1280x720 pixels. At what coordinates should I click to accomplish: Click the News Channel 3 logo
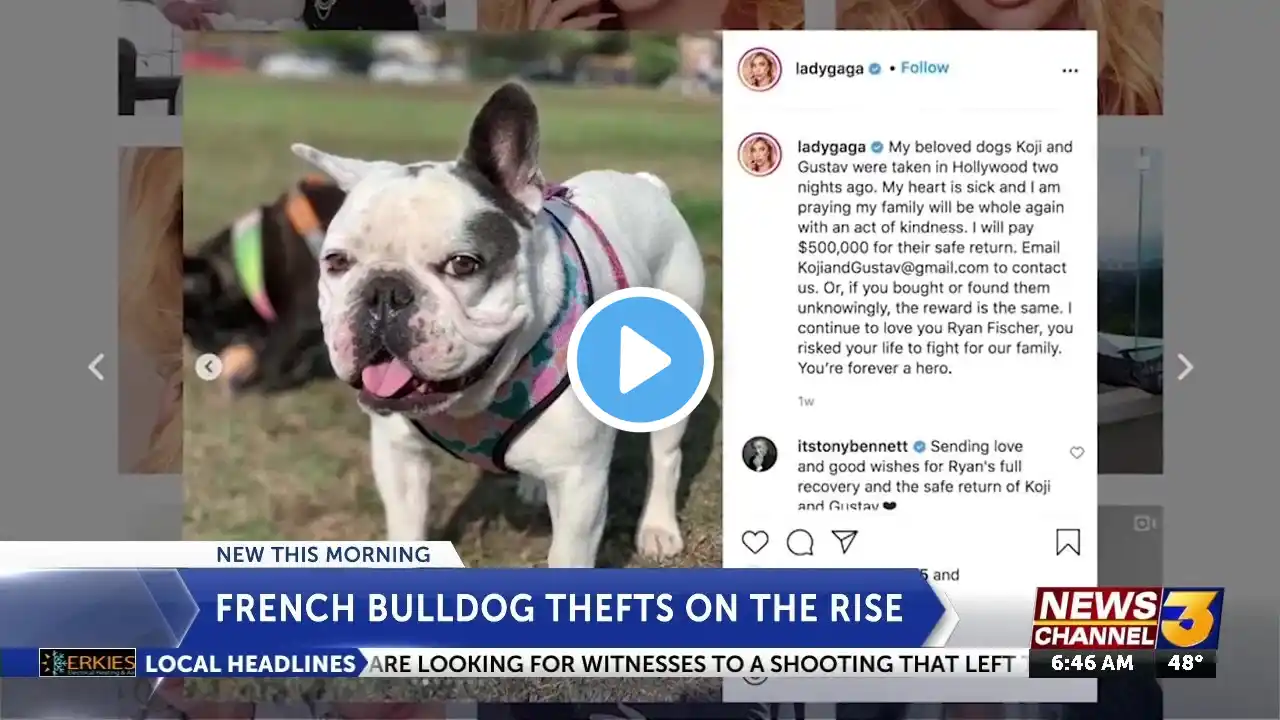(1127, 618)
